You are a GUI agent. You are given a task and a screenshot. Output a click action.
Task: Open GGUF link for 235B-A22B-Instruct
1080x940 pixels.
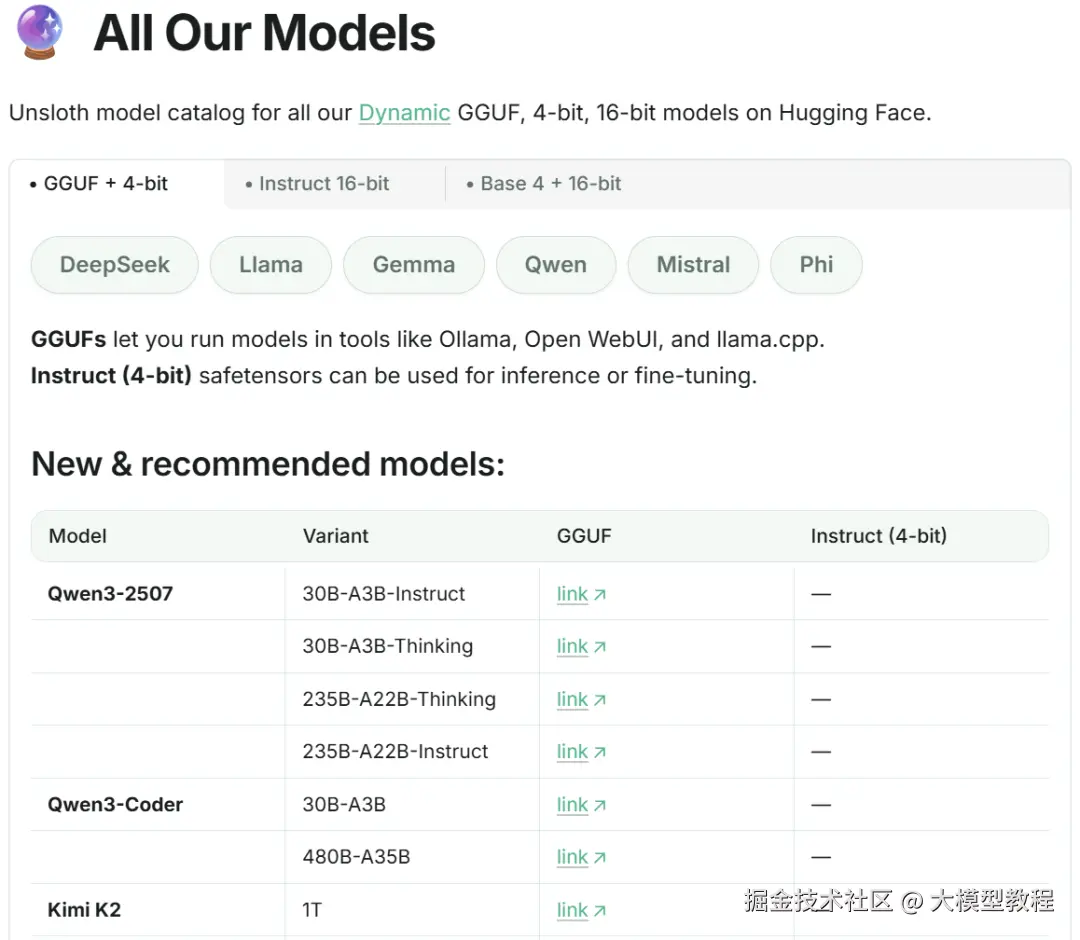coord(581,751)
